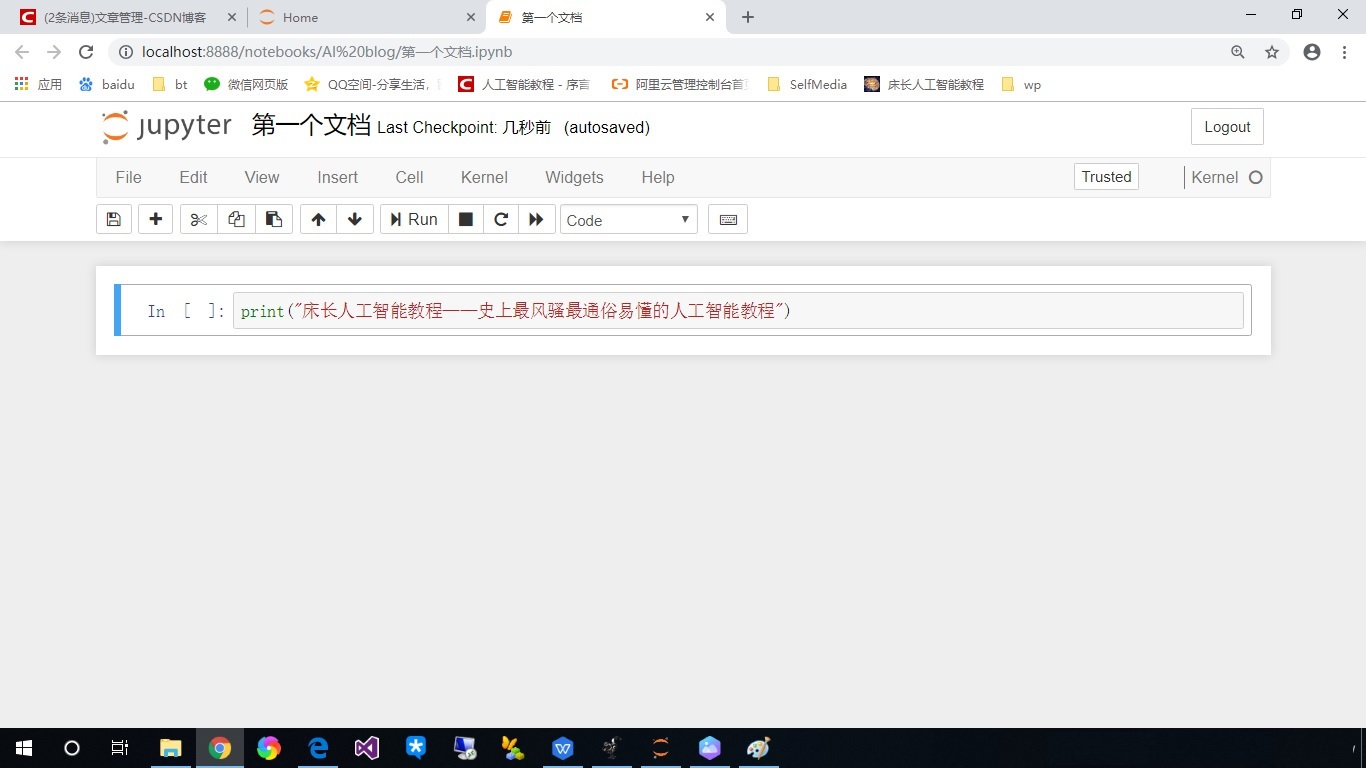Click the address bar URL
Screen dimensions: 1366x768
click(x=327, y=52)
